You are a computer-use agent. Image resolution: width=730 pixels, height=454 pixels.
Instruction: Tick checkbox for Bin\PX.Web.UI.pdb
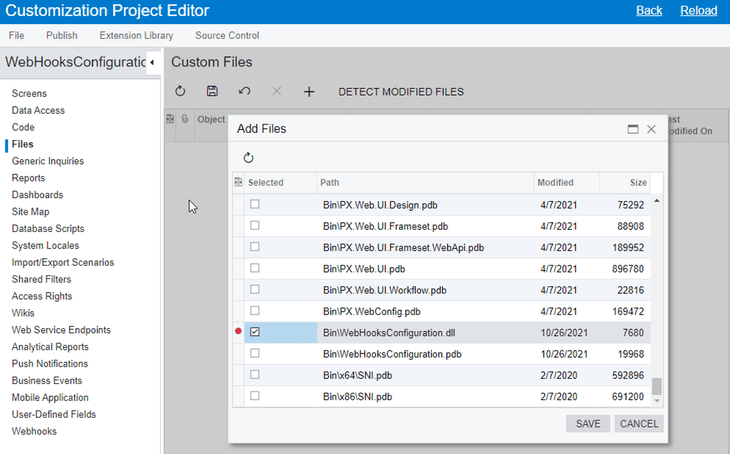pyautogui.click(x=255, y=268)
